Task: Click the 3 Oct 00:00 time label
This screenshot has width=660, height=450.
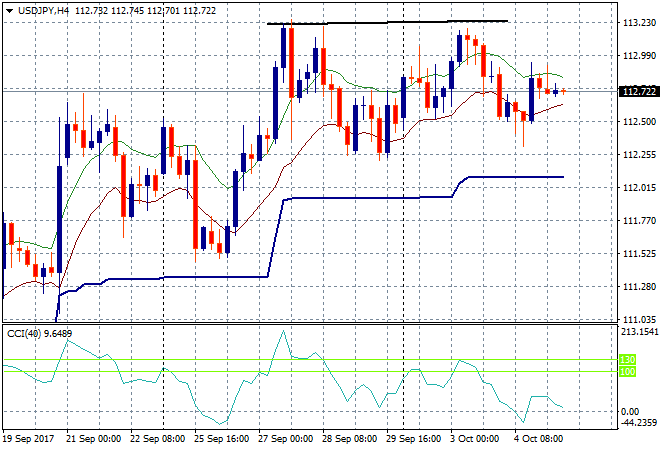Action: [474, 439]
